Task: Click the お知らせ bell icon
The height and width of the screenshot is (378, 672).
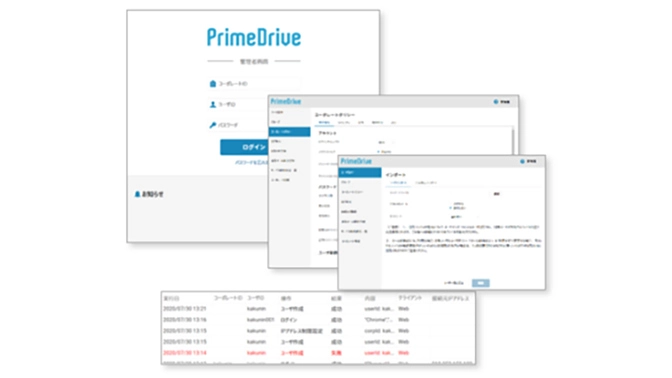Action: click(137, 194)
